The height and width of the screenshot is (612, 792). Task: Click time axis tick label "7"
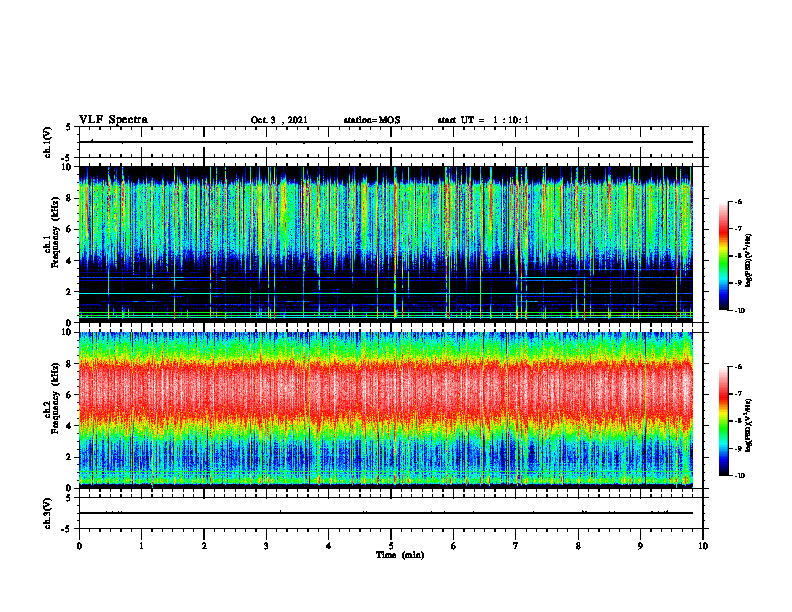tap(516, 546)
